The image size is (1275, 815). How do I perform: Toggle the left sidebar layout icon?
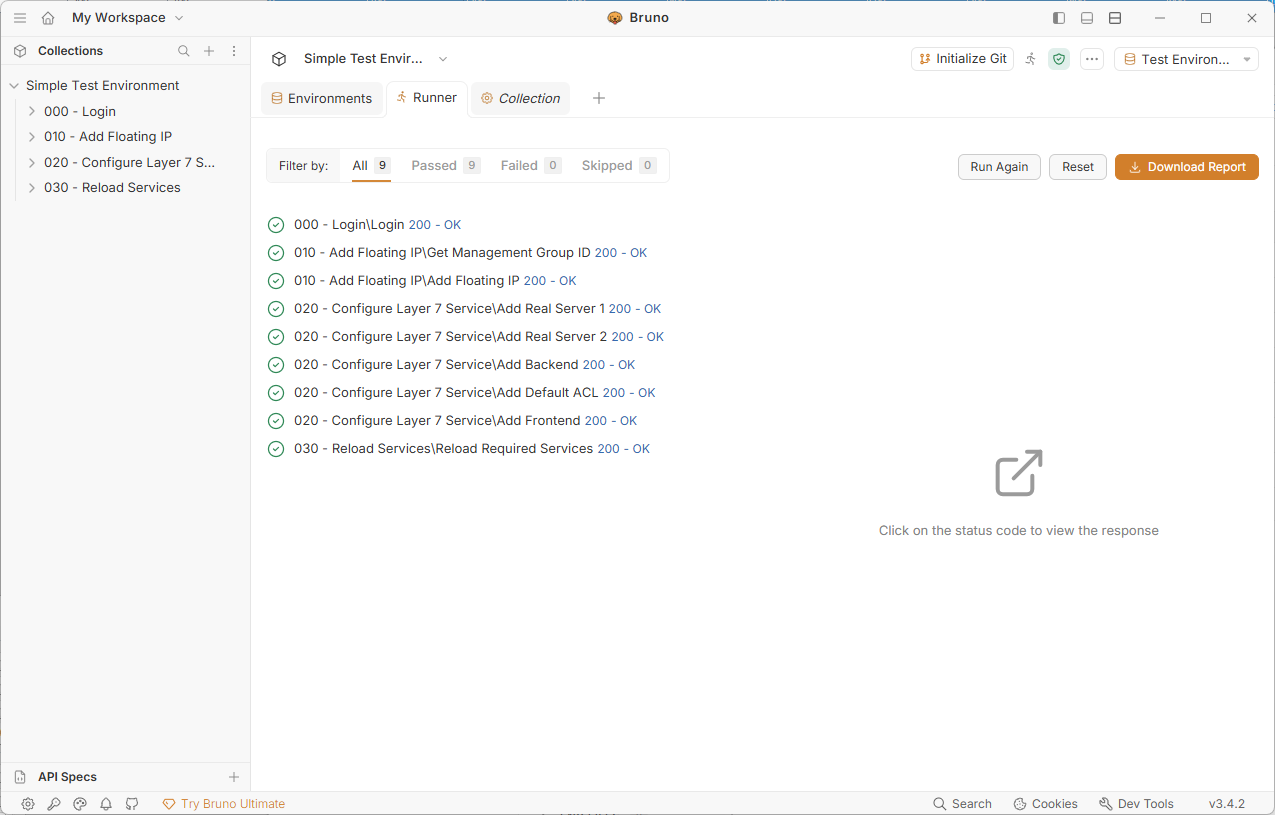(1059, 18)
